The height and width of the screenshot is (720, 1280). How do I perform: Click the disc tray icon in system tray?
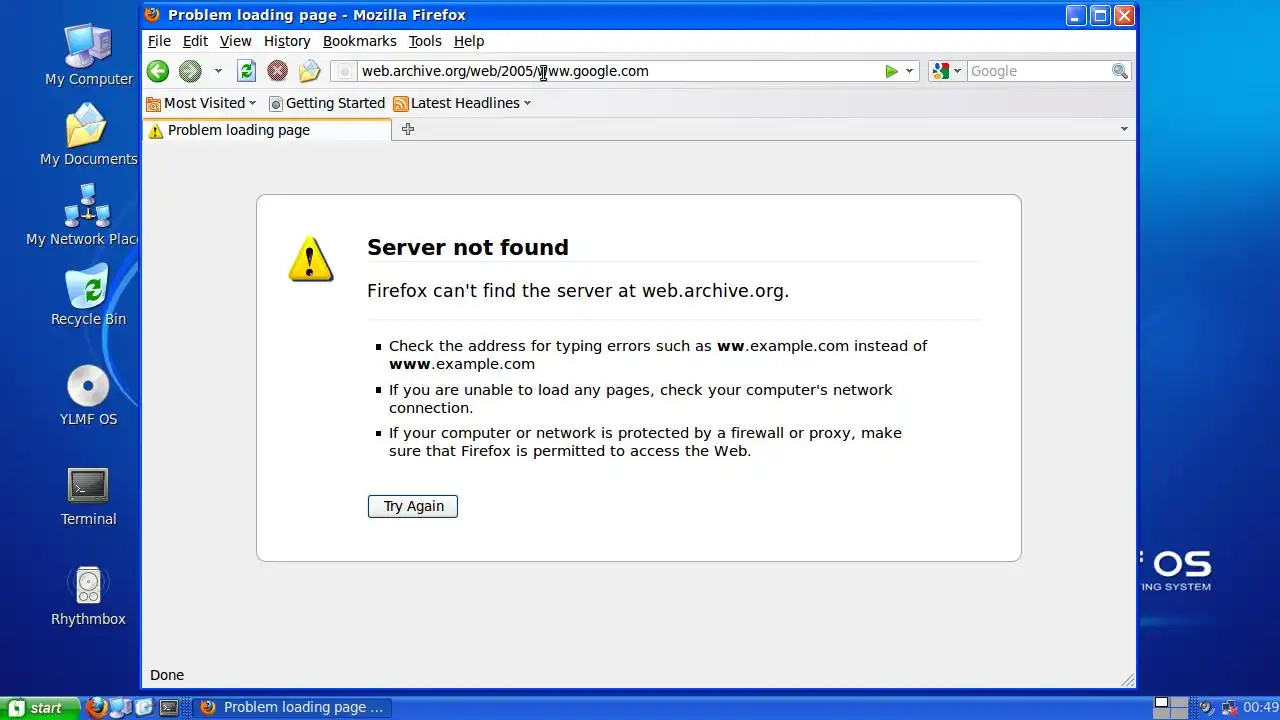point(1206,707)
